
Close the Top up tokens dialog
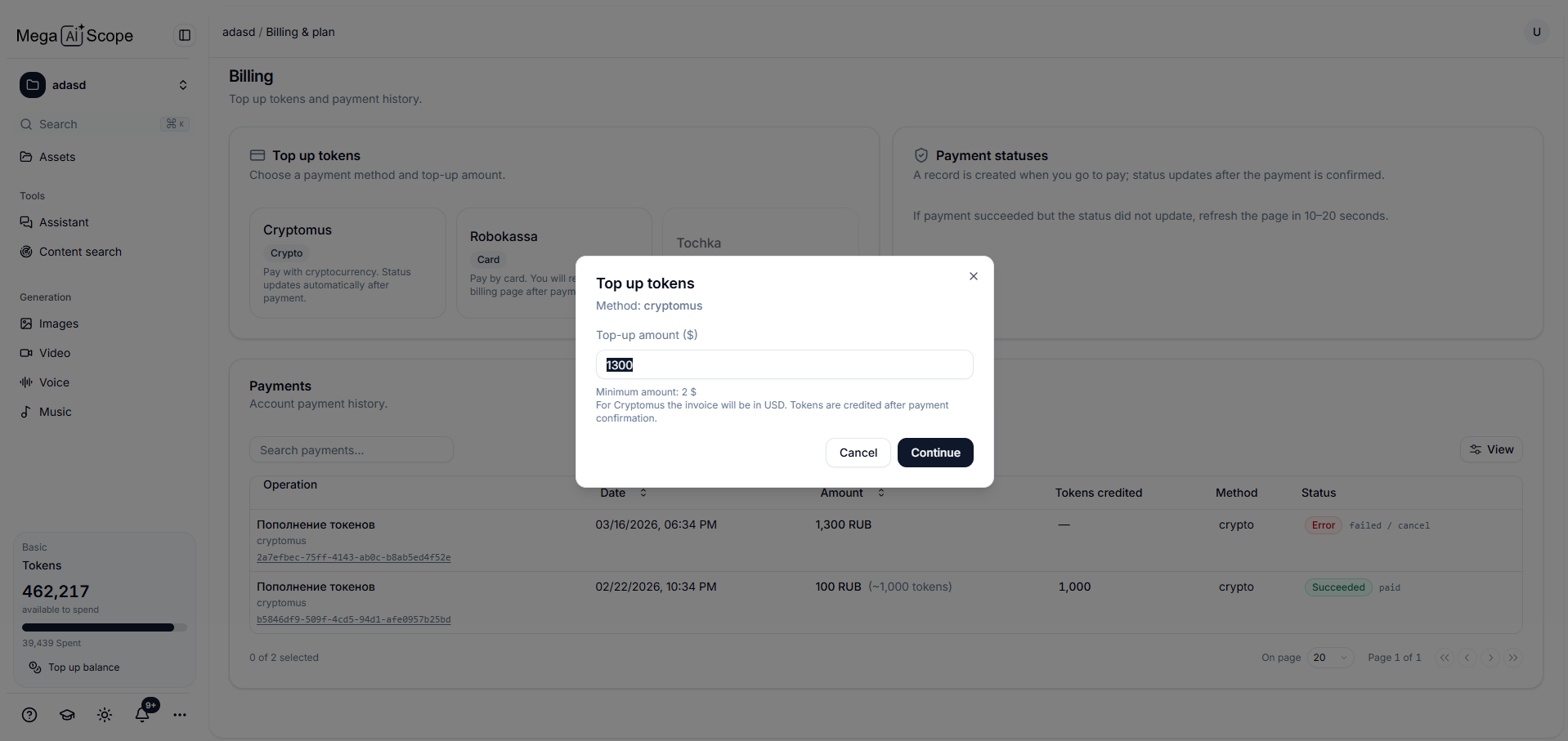click(x=974, y=276)
